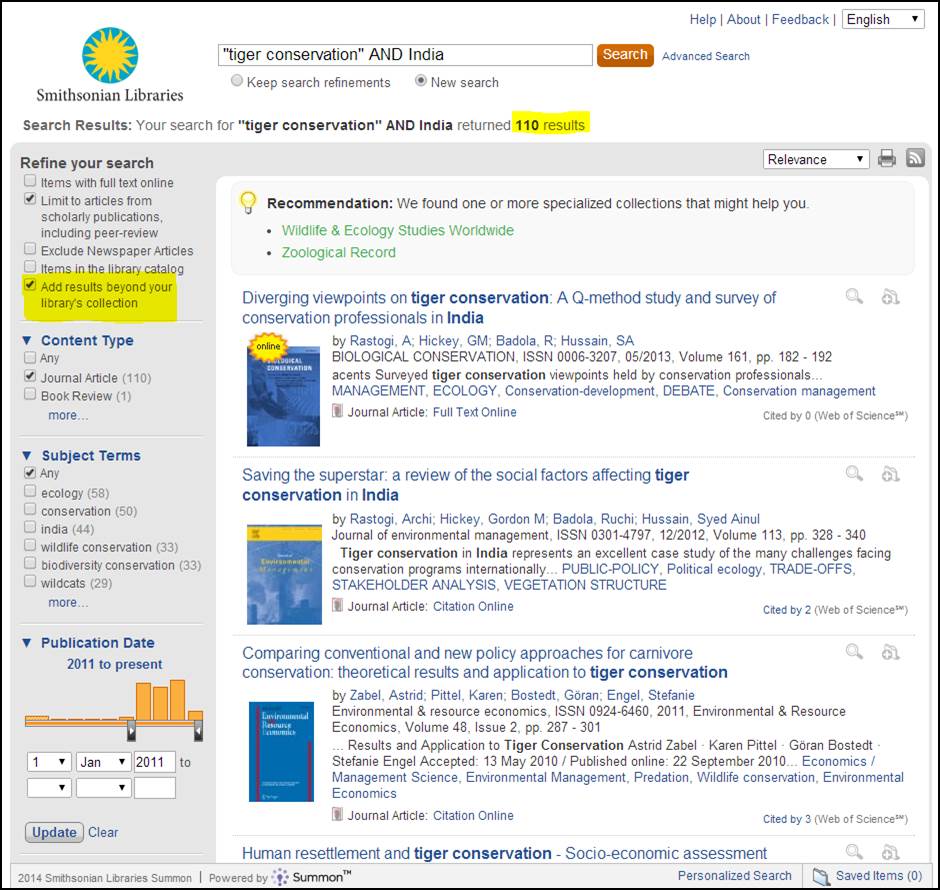Check the ecology subject term

coord(30,491)
